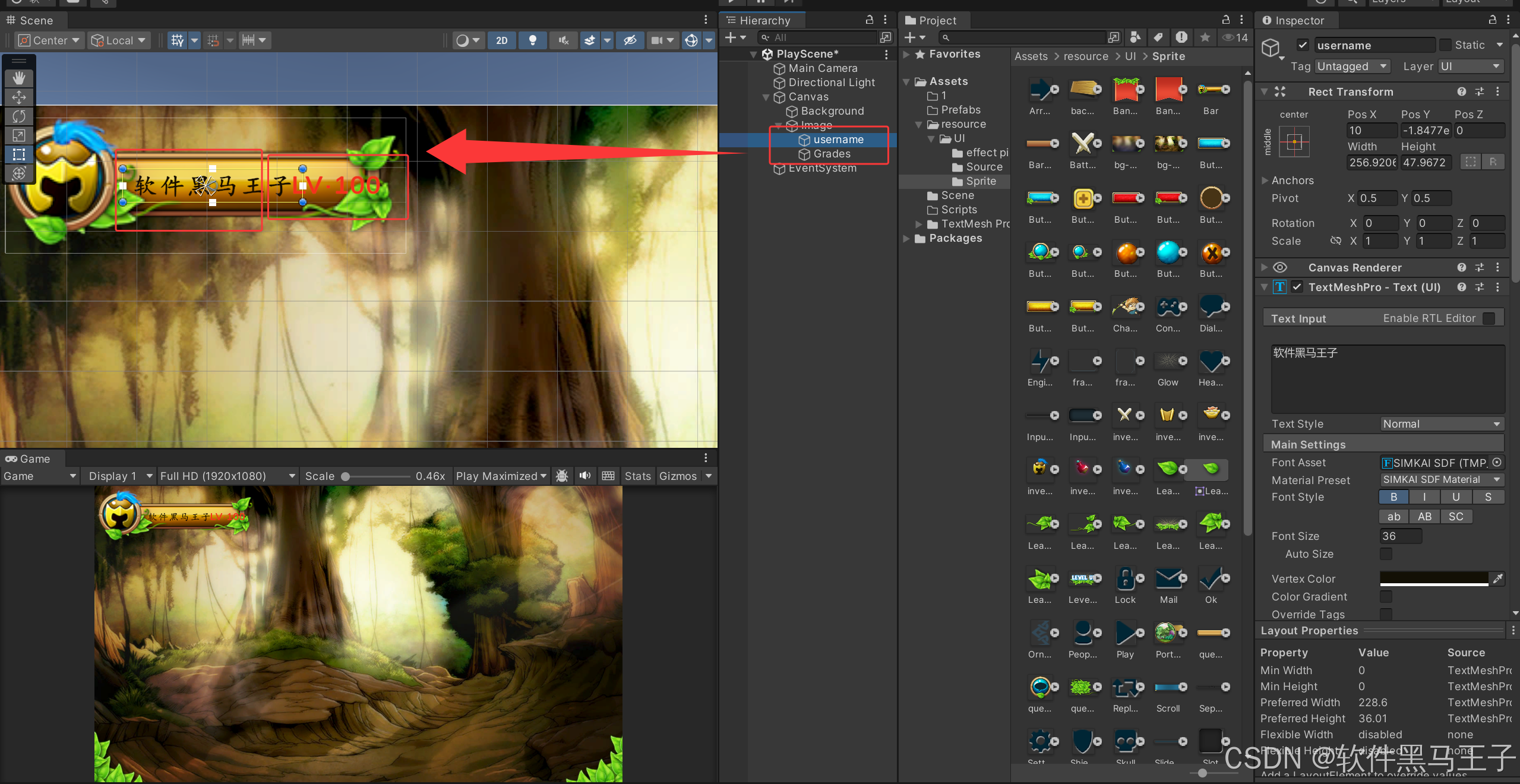1520x784 pixels.
Task: Enable the RTL Editor checkbox
Action: (1489, 318)
